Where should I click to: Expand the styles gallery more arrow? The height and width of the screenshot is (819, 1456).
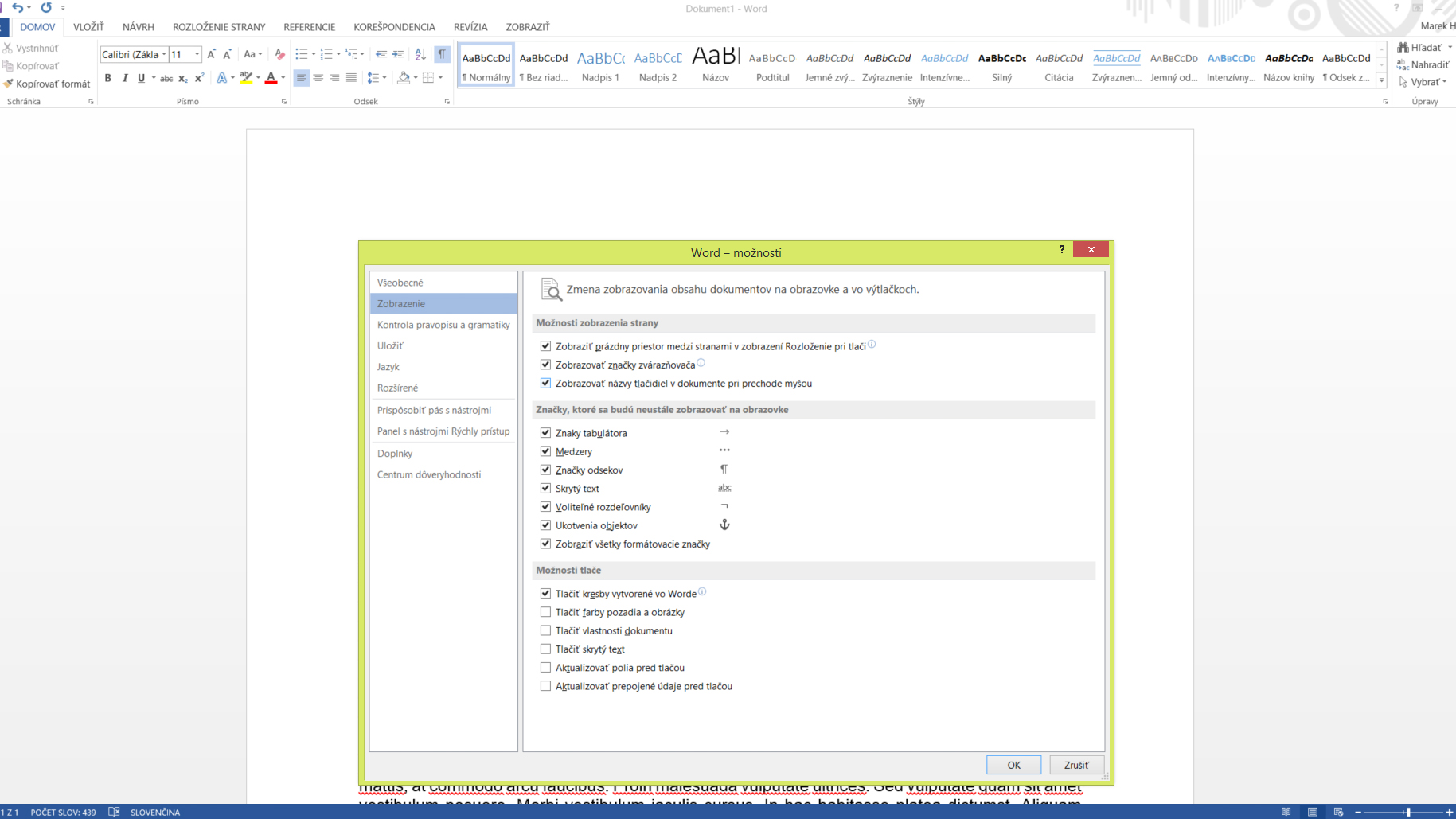tap(1381, 80)
